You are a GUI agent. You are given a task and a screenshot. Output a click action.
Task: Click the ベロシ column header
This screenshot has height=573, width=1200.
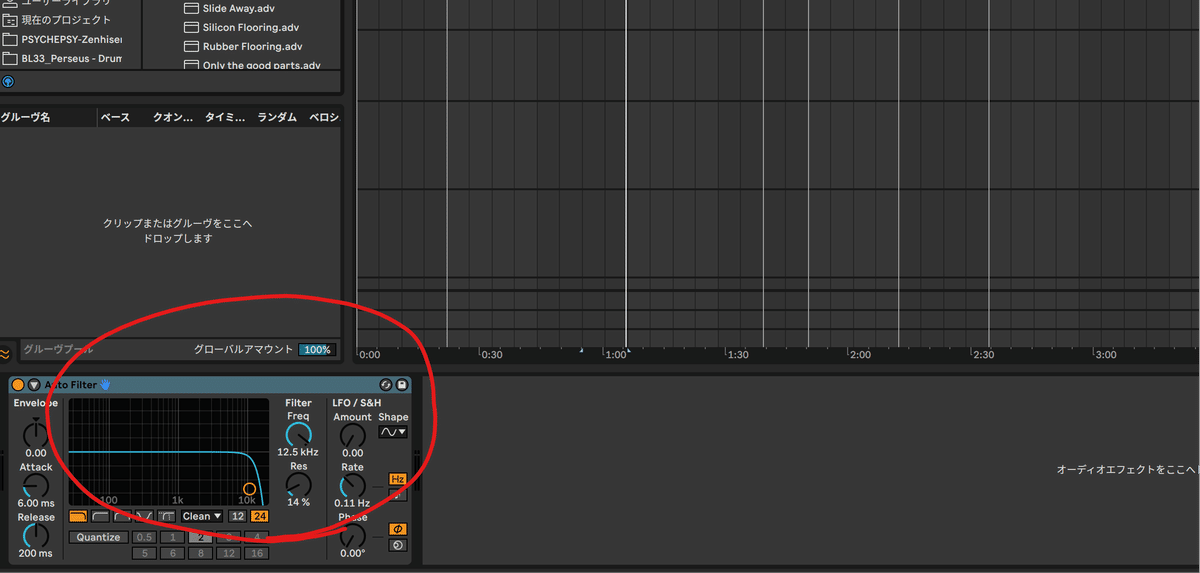[x=324, y=117]
